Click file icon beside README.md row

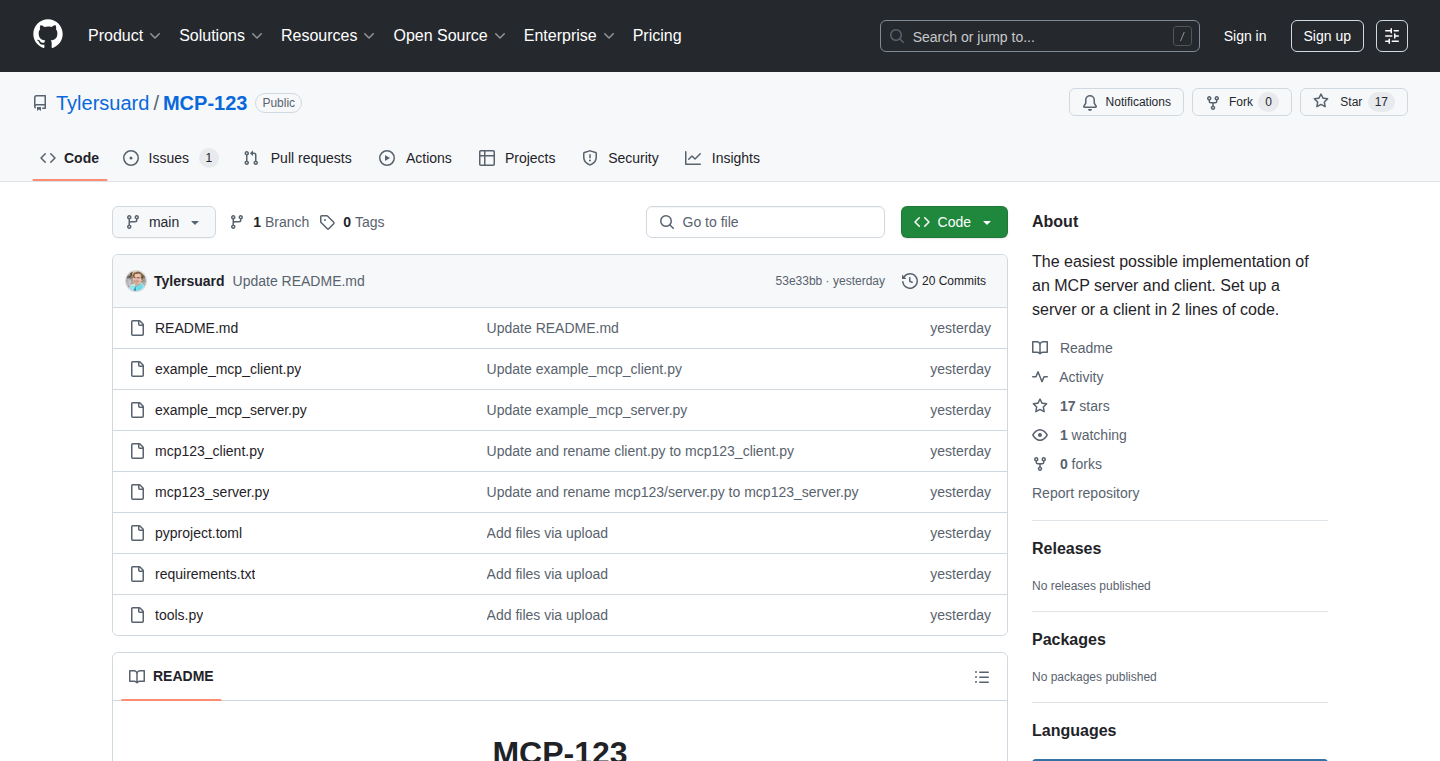click(x=137, y=328)
